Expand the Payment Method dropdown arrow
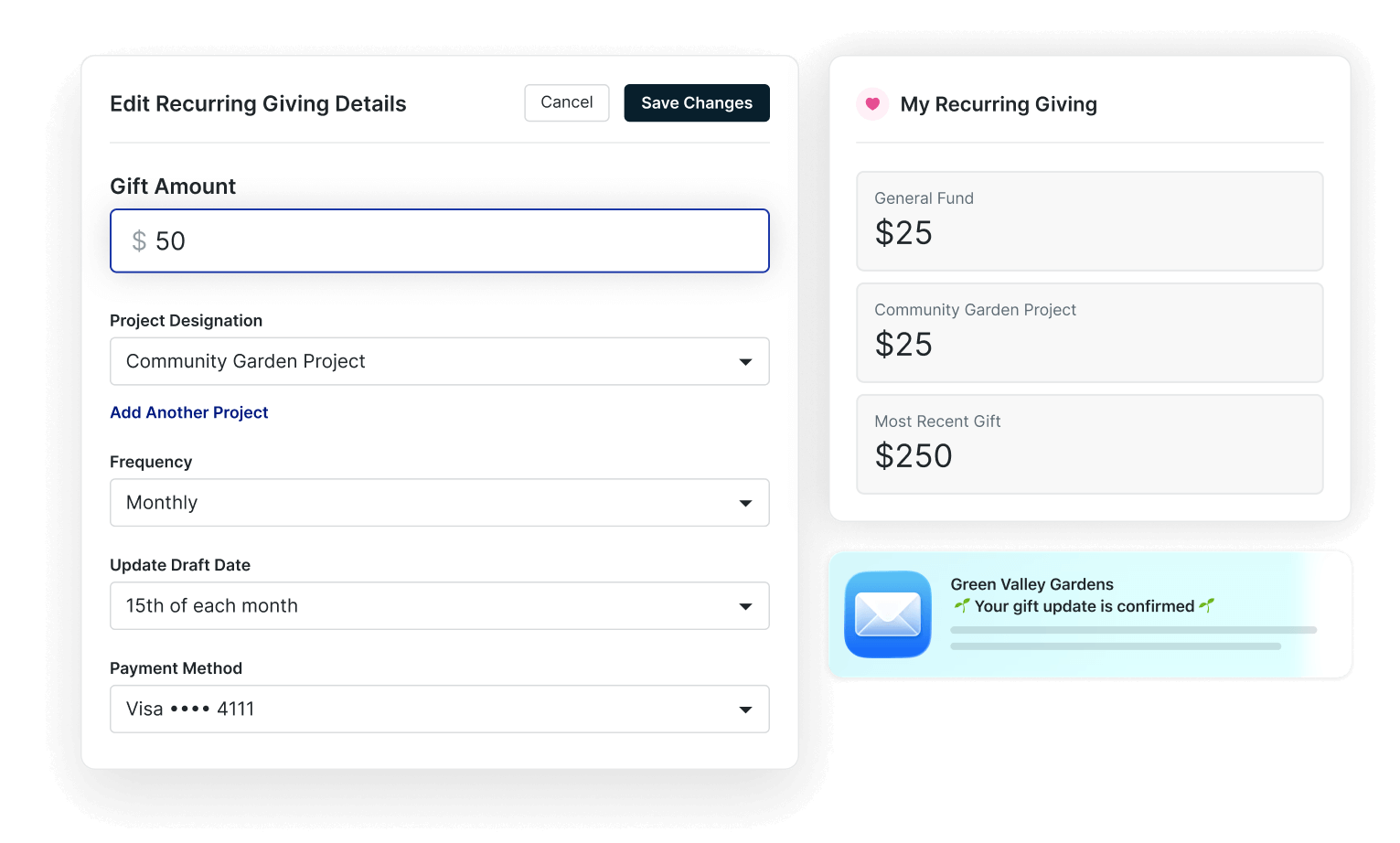1400x843 pixels. [745, 710]
